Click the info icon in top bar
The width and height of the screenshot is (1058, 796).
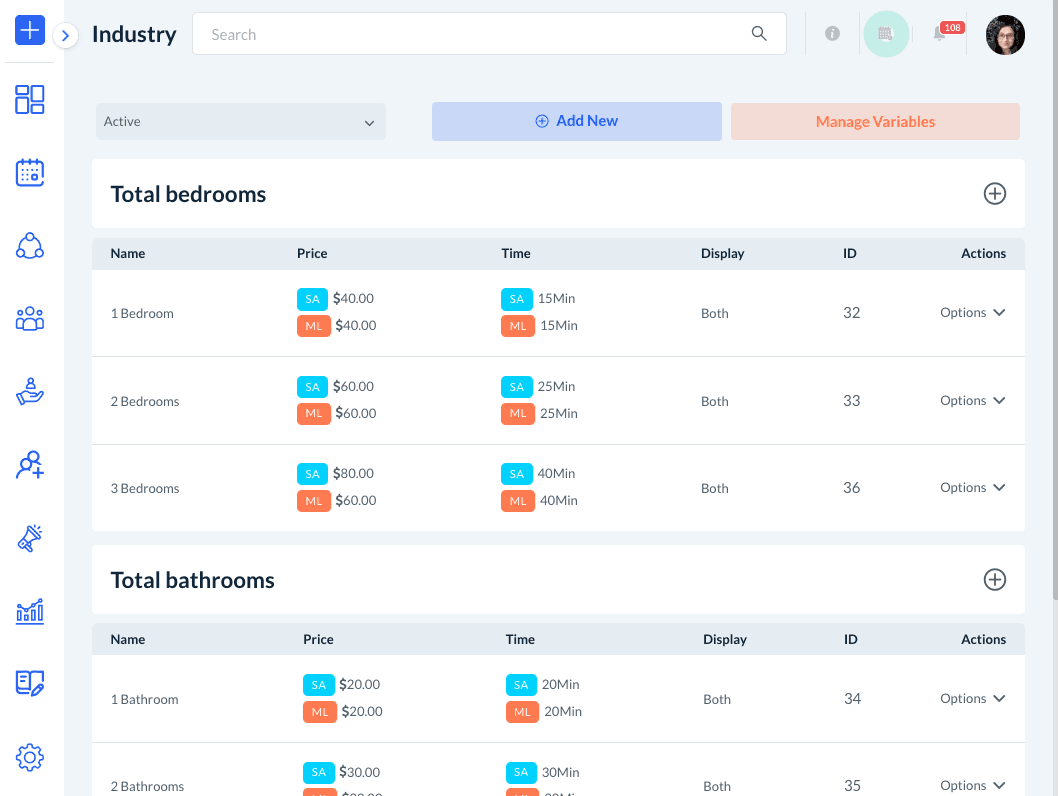click(x=832, y=34)
